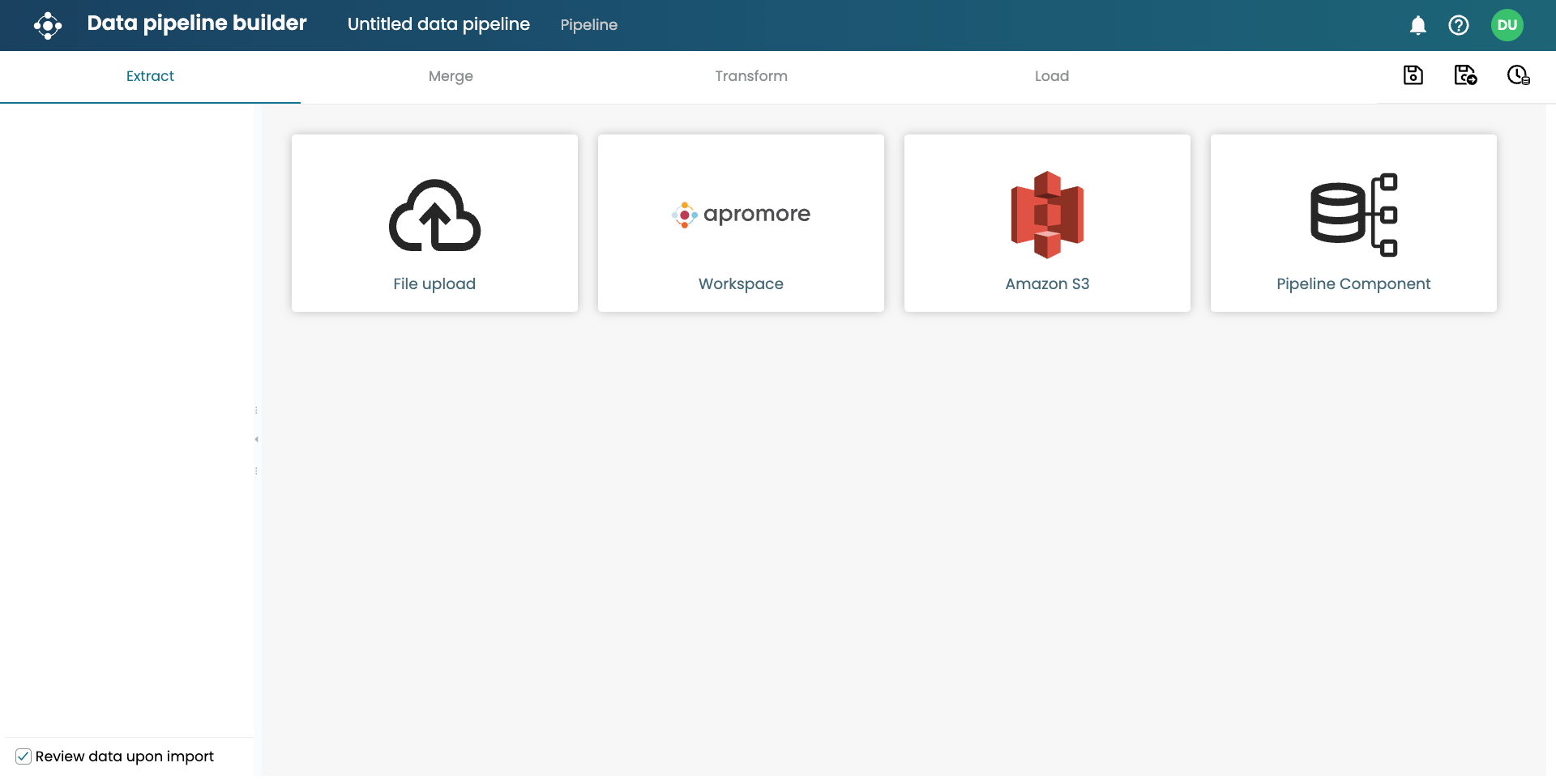Uncheck Review data upon import

point(24,756)
